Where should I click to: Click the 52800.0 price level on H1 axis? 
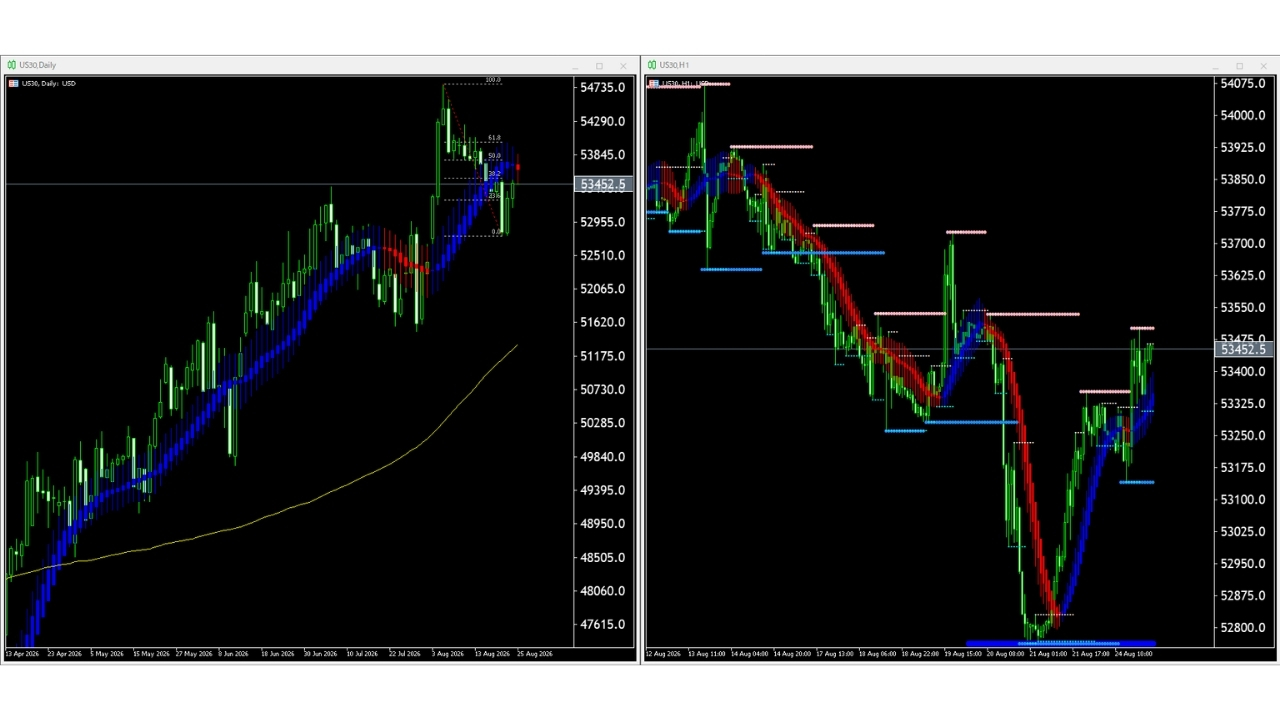coord(1243,628)
